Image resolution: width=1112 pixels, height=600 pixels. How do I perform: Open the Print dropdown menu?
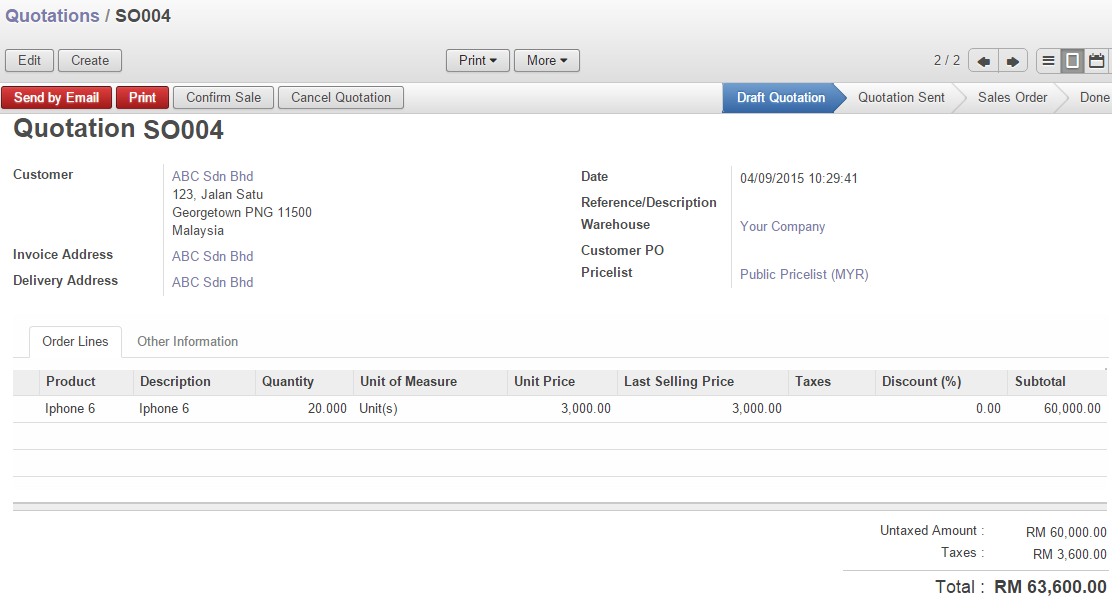click(x=477, y=61)
